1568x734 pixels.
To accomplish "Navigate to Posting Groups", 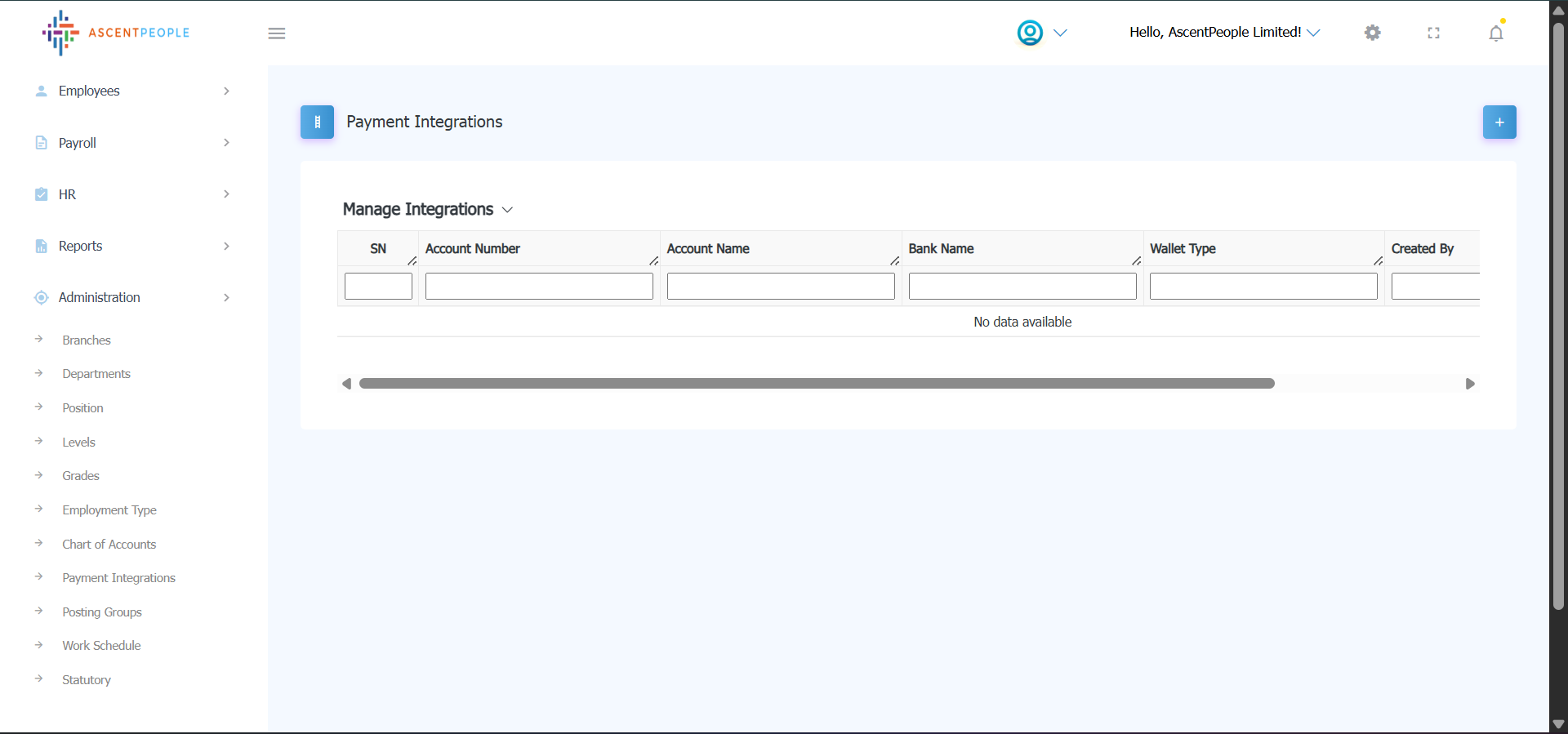I will point(102,612).
